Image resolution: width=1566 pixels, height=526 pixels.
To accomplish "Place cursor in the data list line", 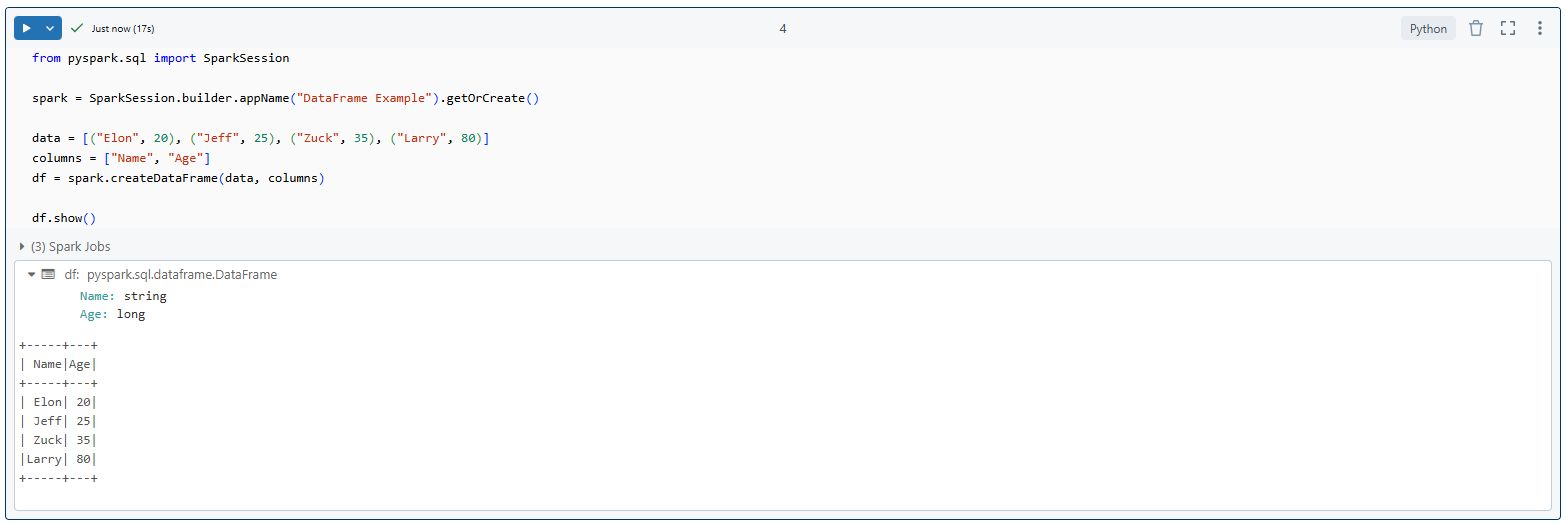I will coord(260,138).
